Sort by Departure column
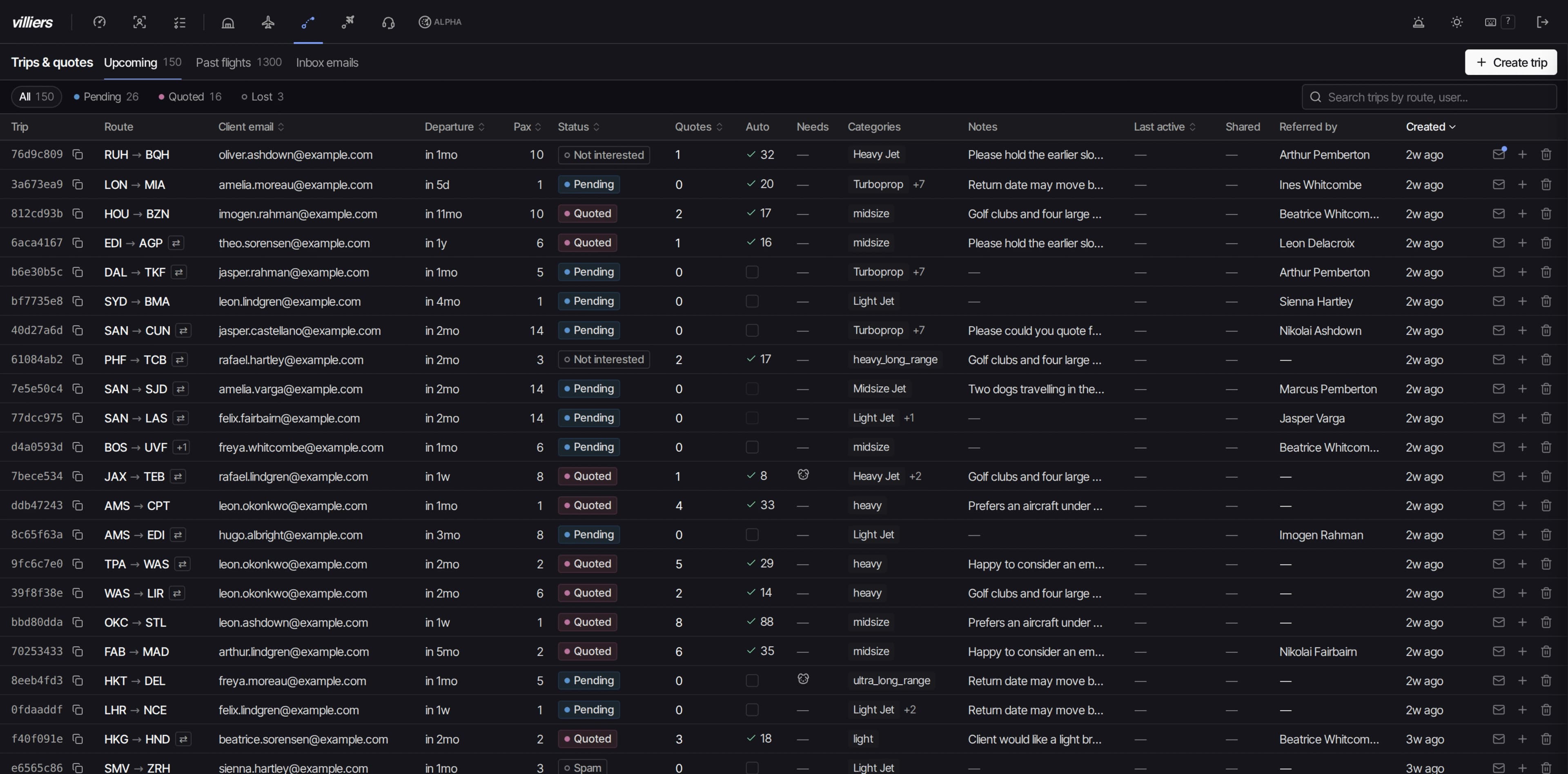Image resolution: width=1568 pixels, height=774 pixels. (455, 127)
